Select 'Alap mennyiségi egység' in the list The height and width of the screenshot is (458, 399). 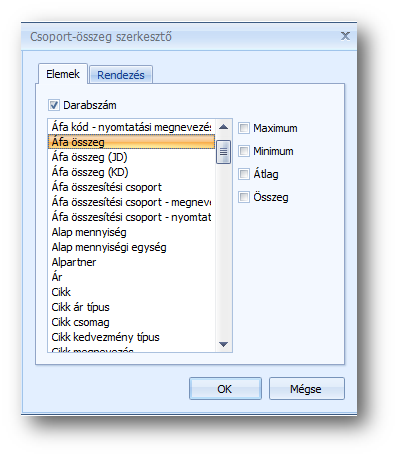(x=131, y=247)
